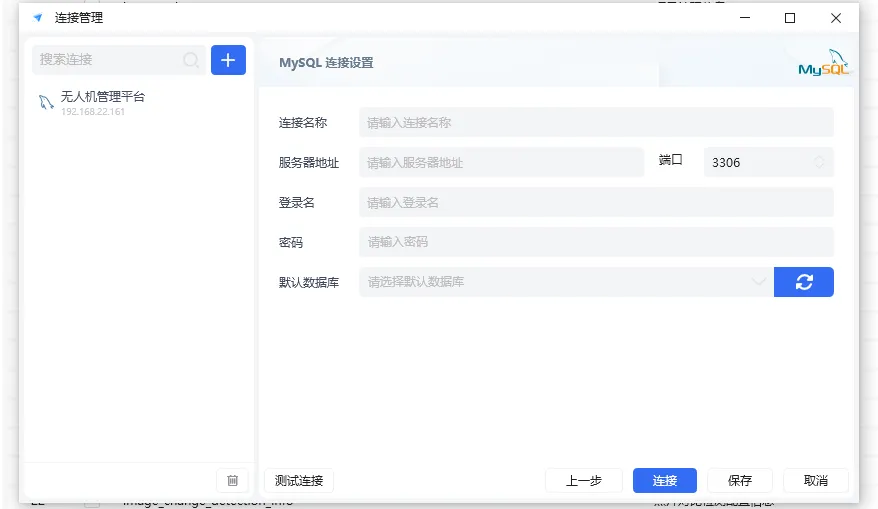The height and width of the screenshot is (509, 878).
Task: Open the 默认数据库 dropdown
Action: coord(565,282)
